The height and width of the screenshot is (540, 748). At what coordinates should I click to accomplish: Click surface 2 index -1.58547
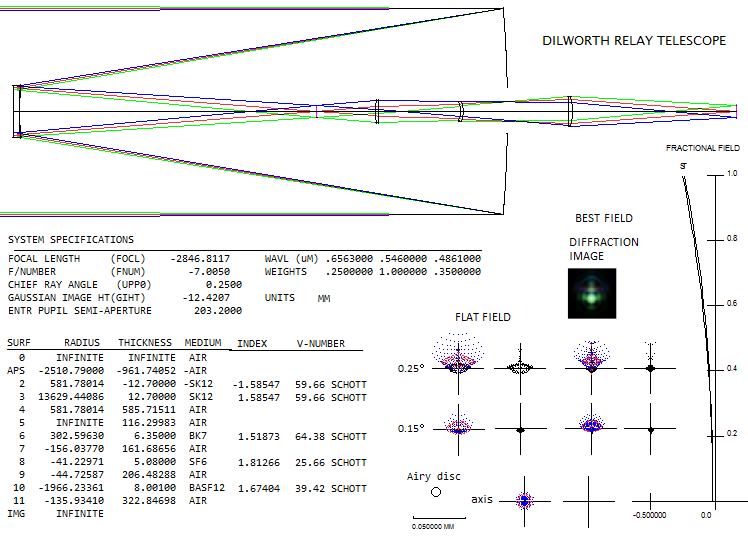256,384
